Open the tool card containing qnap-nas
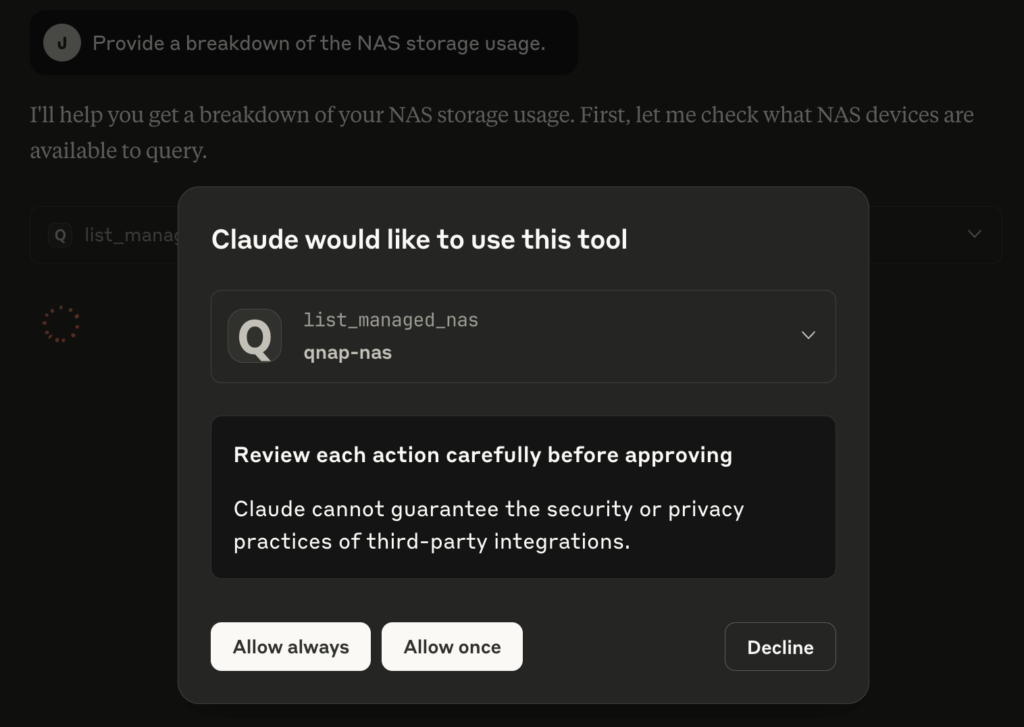The height and width of the screenshot is (727, 1024). [x=523, y=336]
